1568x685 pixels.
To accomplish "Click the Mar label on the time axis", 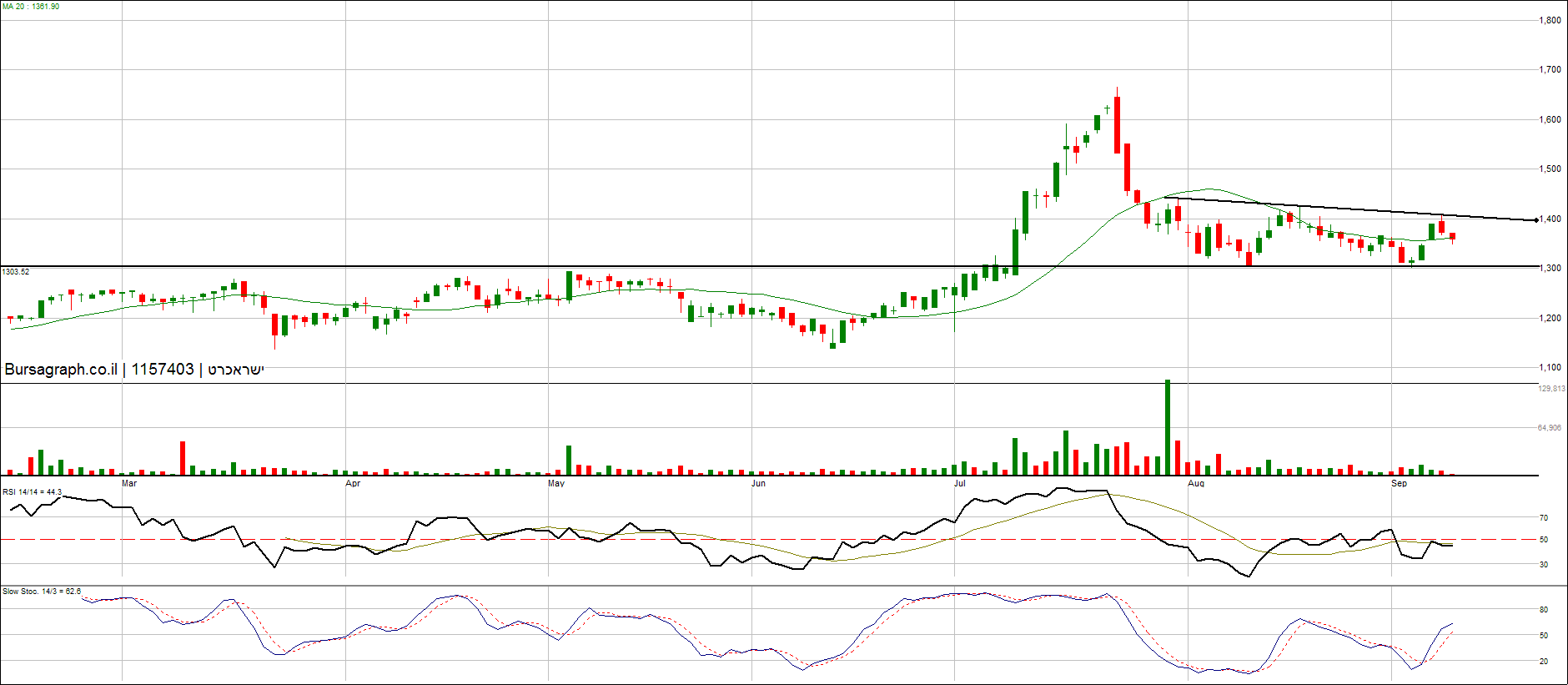I will click(x=129, y=483).
